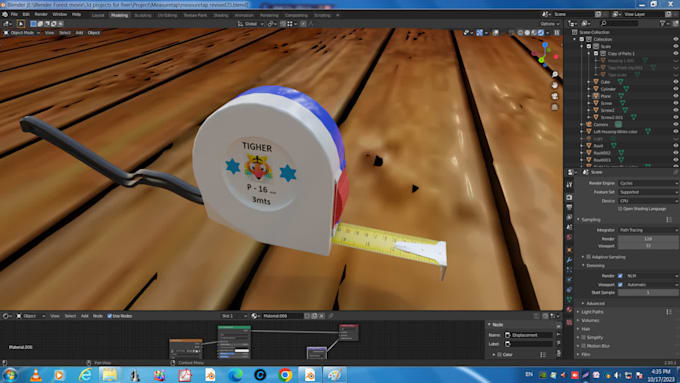Open the File menu
Image resolution: width=680 pixels, height=383 pixels.
(14, 14)
